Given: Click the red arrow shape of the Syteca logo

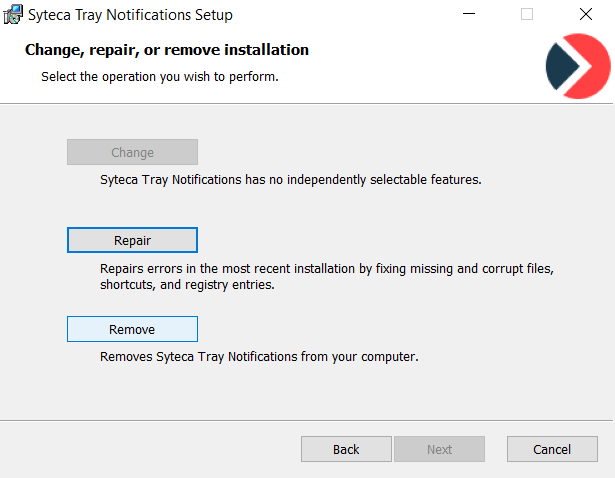Looking at the screenshot, I should [588, 66].
